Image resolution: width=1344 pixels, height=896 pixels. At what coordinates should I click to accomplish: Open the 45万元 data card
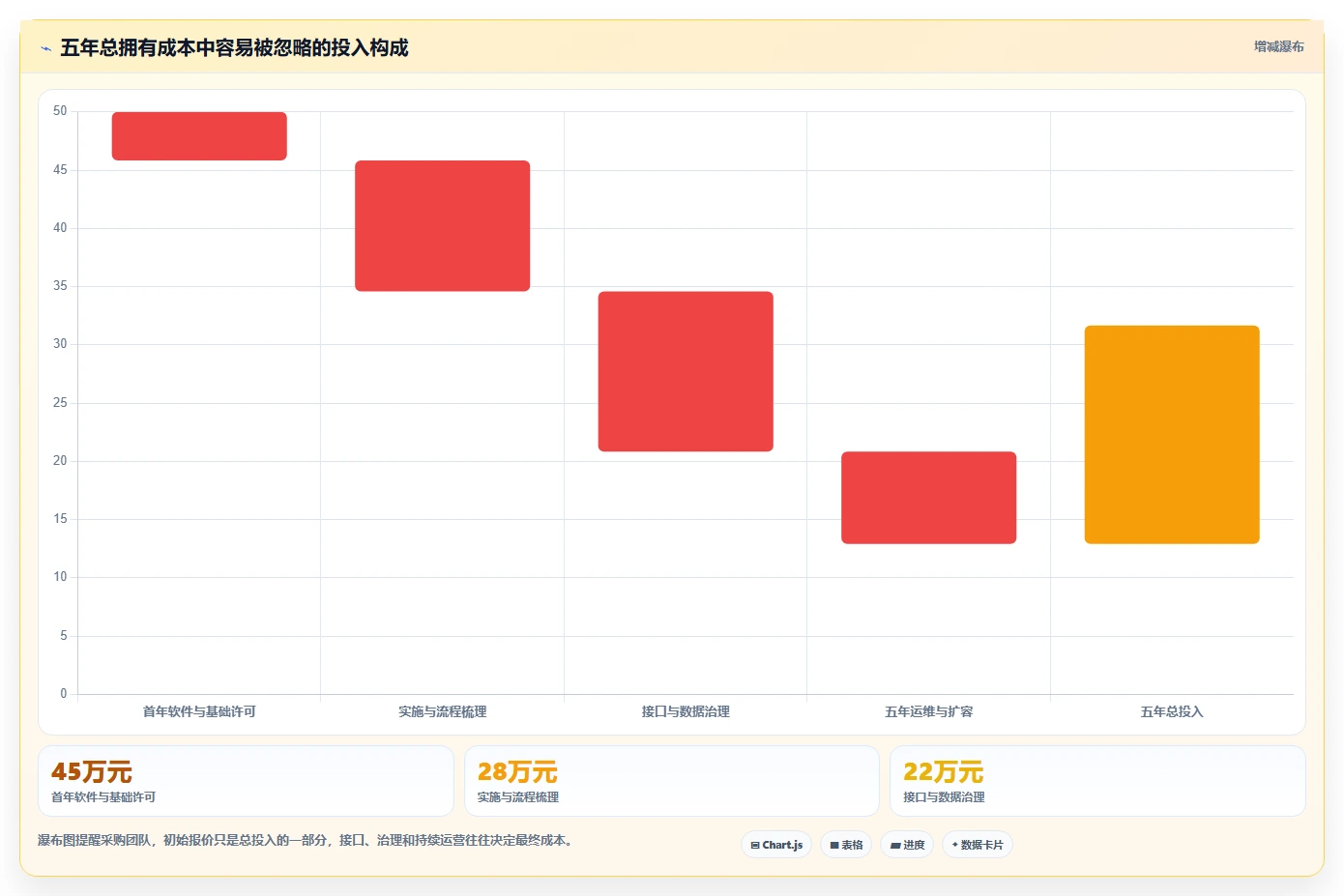[x=246, y=781]
